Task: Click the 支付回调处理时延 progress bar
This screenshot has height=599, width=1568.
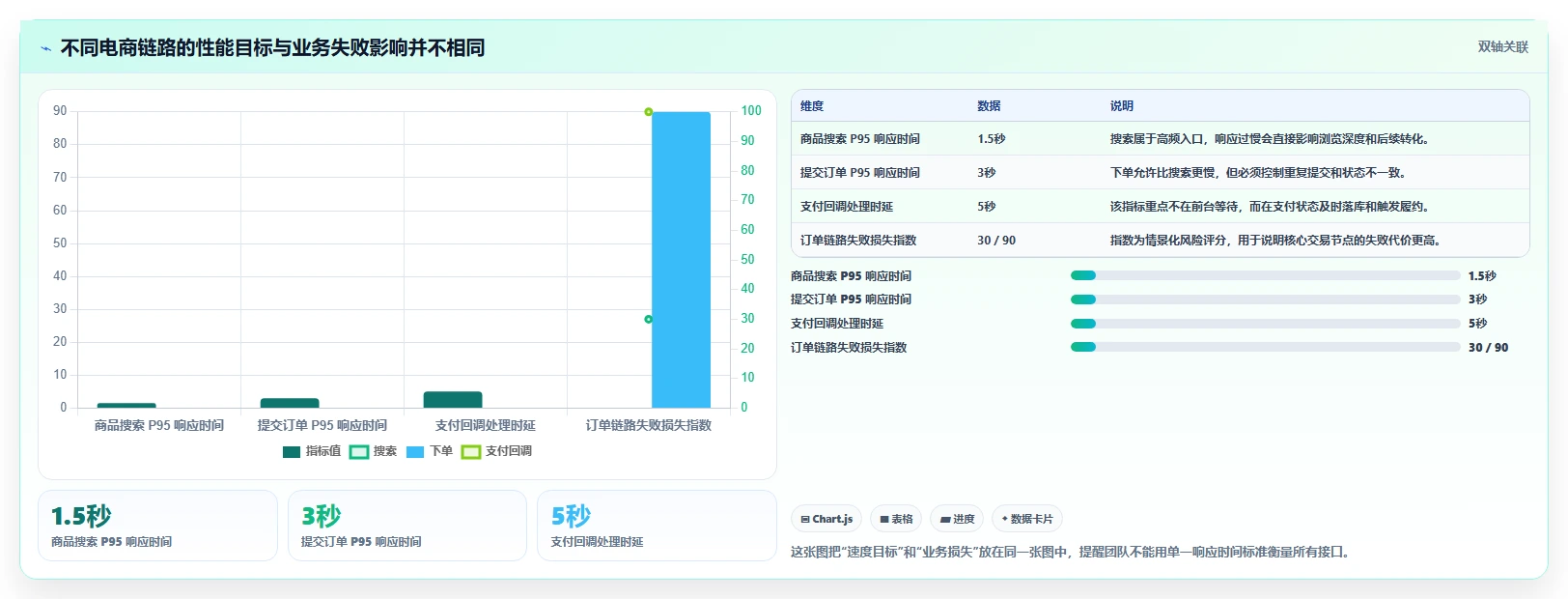Action: point(1265,324)
